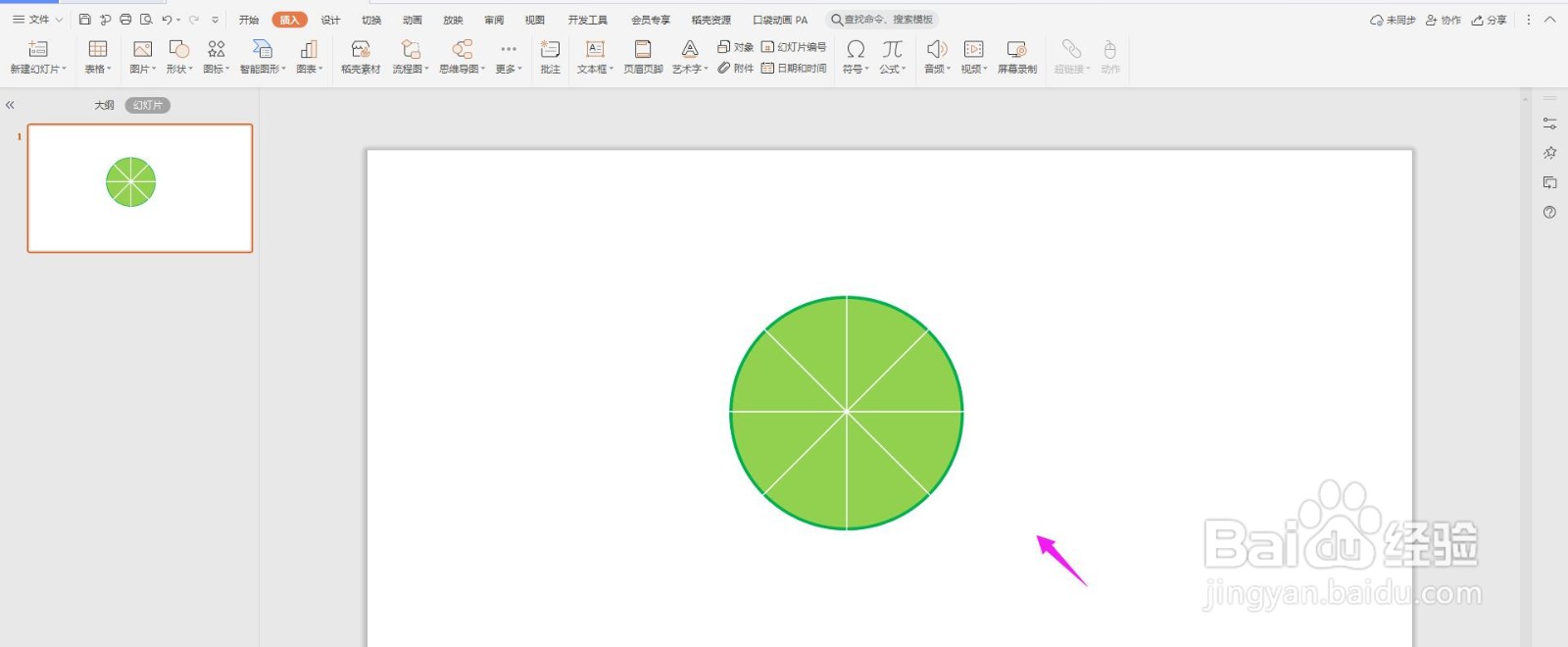Screen dimensions: 1568x647
Task: Switch to the View (视图) tab
Action: (534, 20)
